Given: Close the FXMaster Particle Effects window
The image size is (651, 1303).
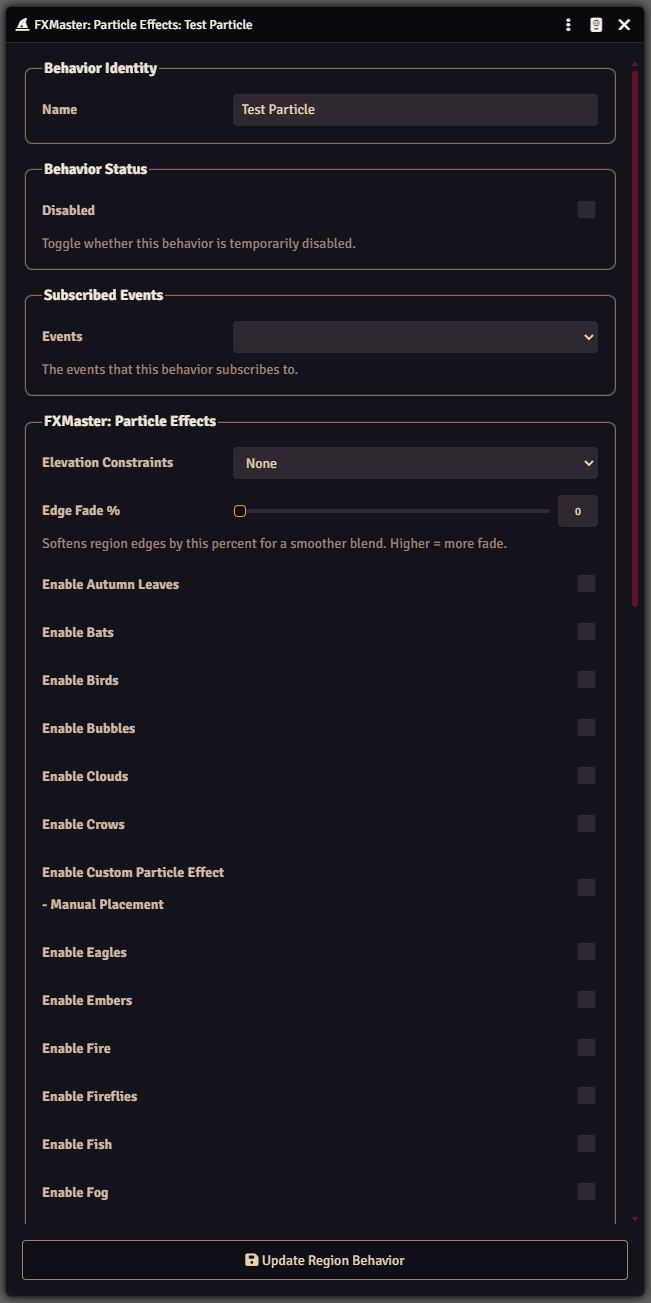Looking at the screenshot, I should click(x=624, y=25).
